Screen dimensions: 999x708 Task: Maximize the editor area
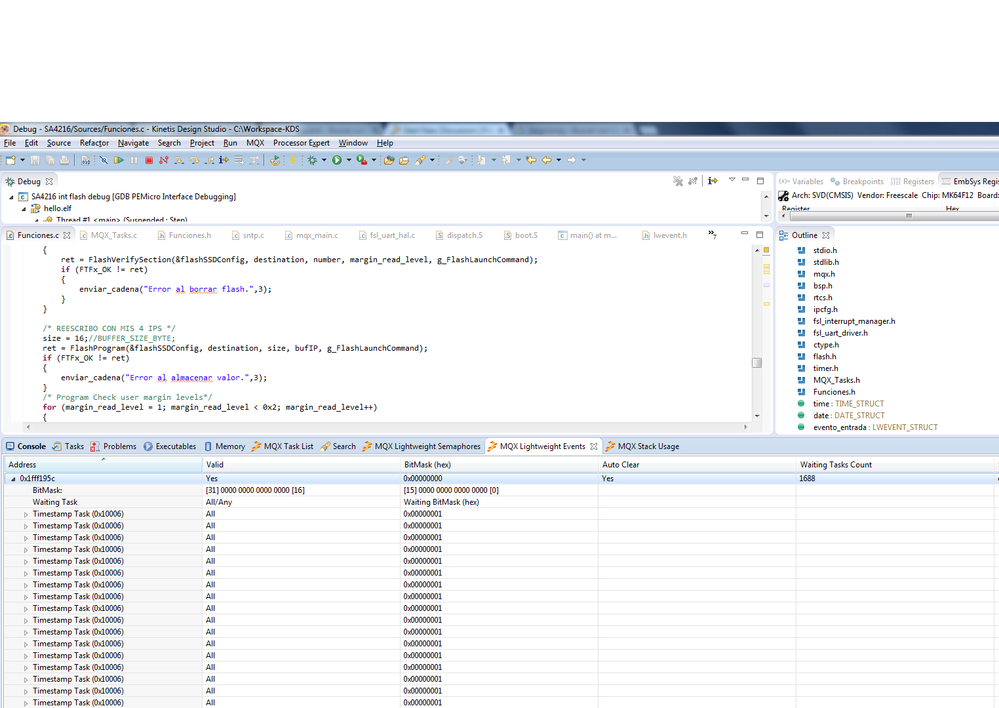pos(759,235)
